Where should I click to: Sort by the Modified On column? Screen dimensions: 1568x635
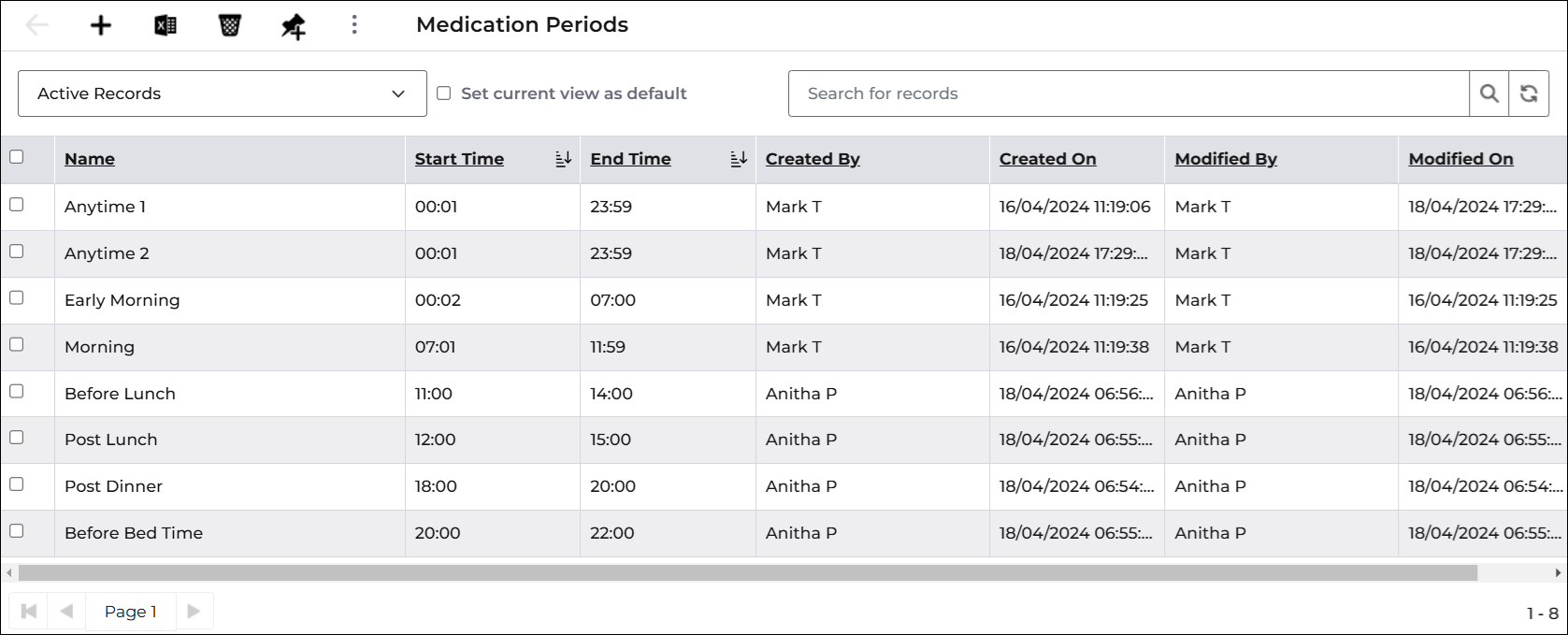[x=1460, y=159]
